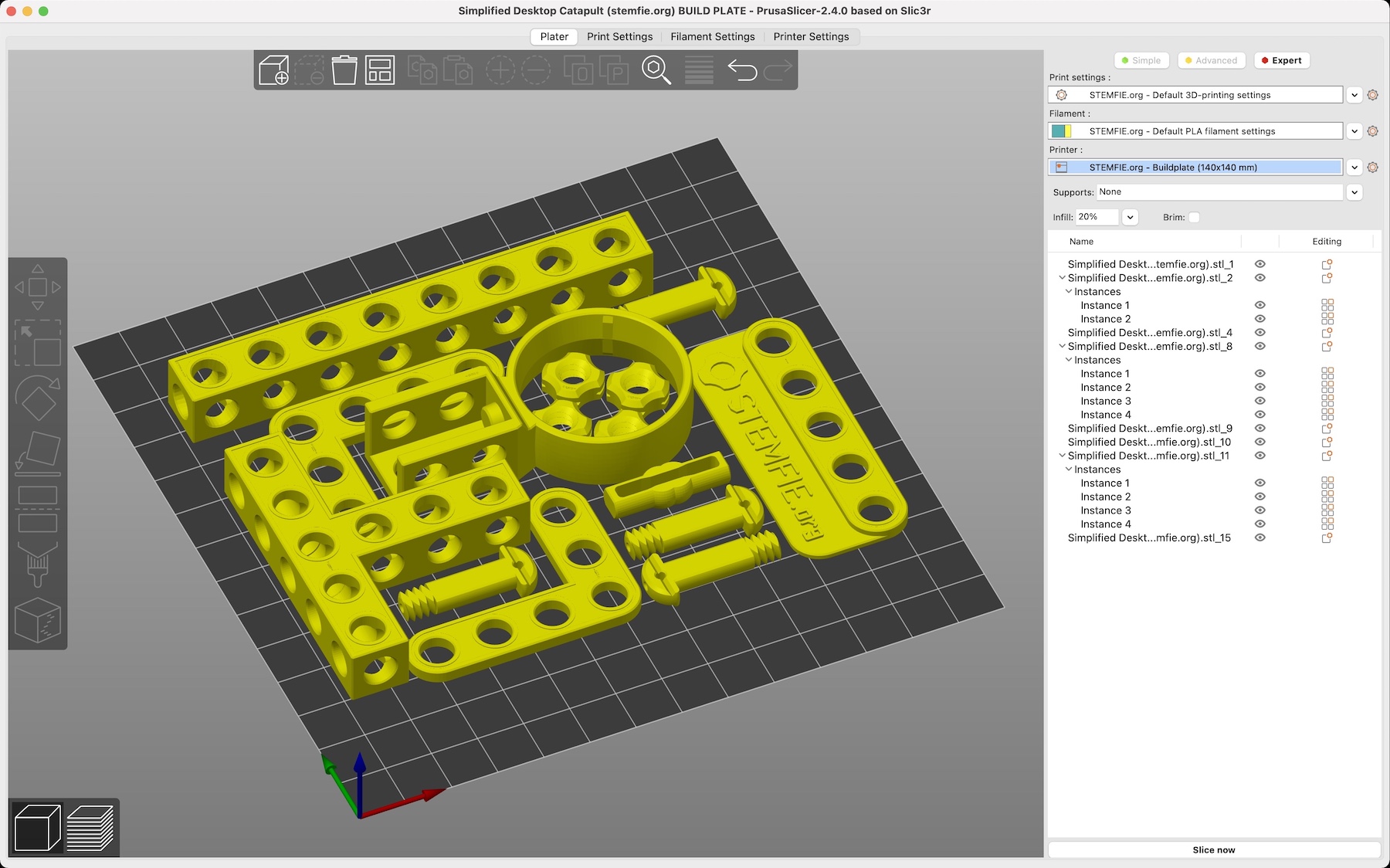Click the Redo arrow icon
The height and width of the screenshot is (868, 1390).
coord(778,70)
